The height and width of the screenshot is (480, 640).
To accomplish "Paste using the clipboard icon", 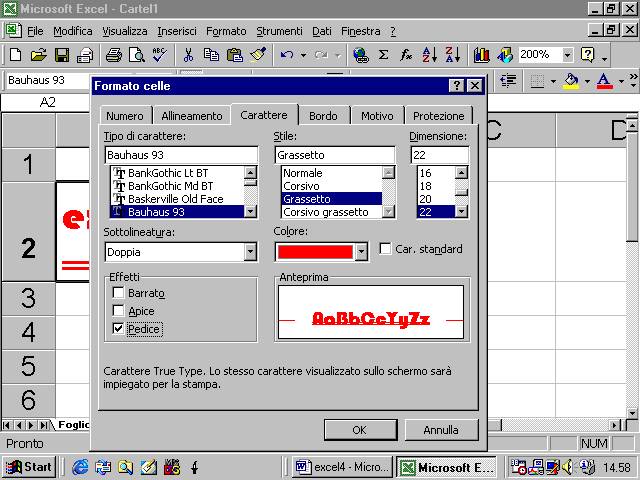I will pos(235,54).
